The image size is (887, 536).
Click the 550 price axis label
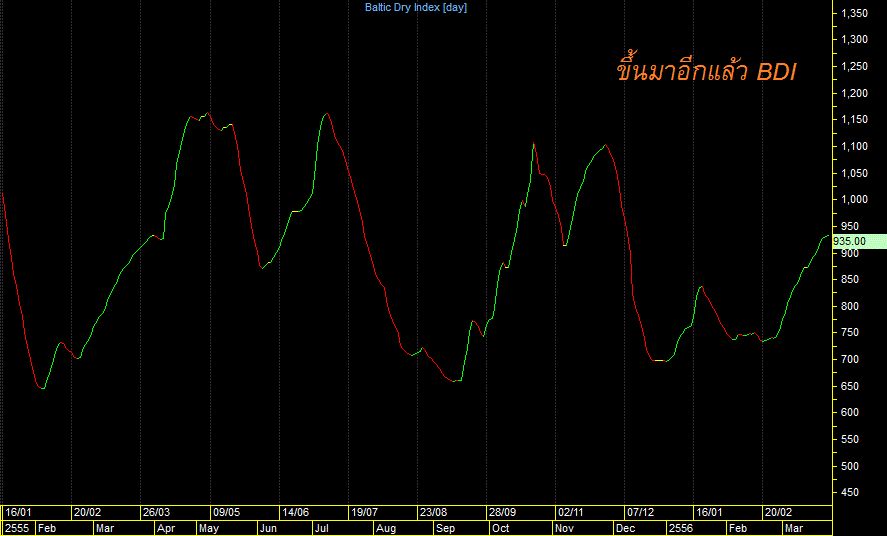coord(850,439)
